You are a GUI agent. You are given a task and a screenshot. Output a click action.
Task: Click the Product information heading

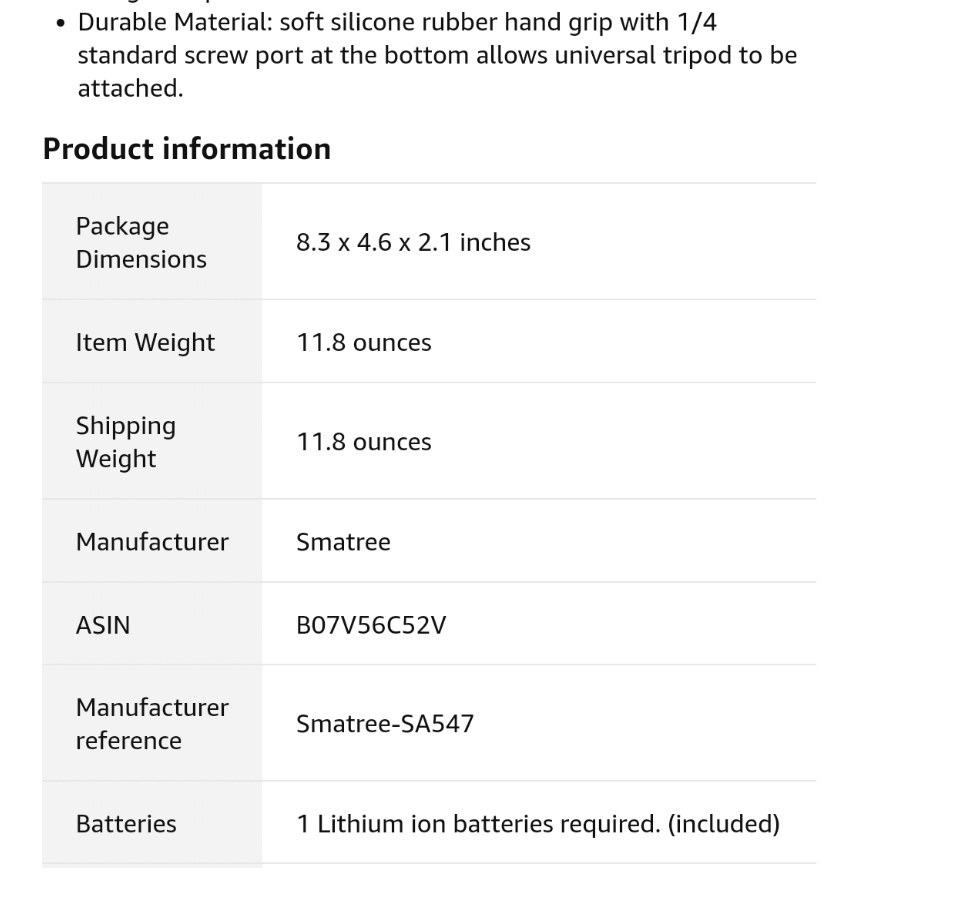click(x=186, y=149)
